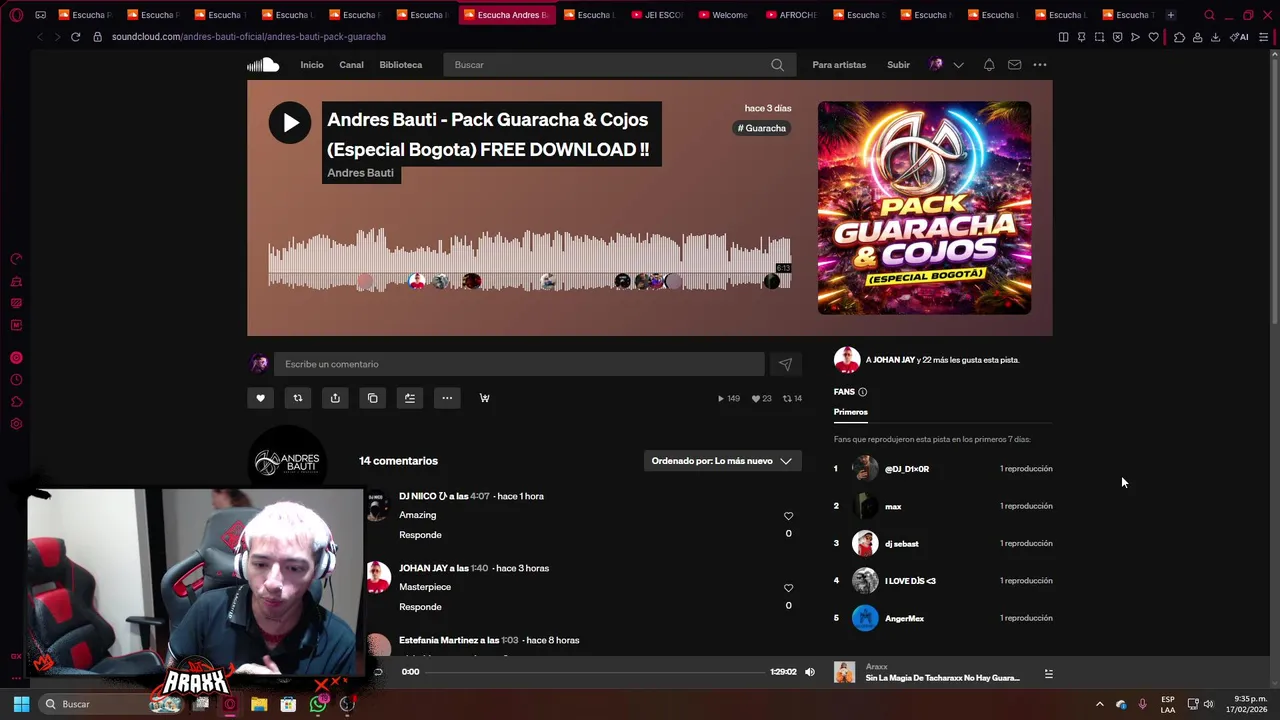Open the Canal page
This screenshot has width=1280, height=720.
tap(351, 65)
